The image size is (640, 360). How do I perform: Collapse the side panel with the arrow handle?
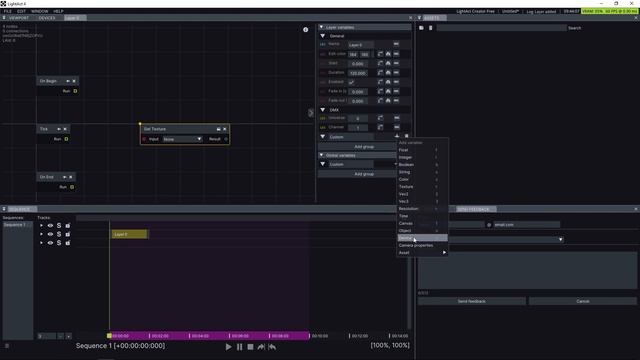pyautogui.click(x=311, y=113)
